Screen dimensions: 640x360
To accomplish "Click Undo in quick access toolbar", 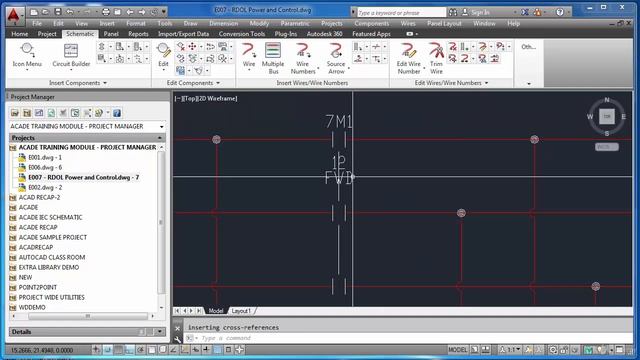I will [x=70, y=12].
